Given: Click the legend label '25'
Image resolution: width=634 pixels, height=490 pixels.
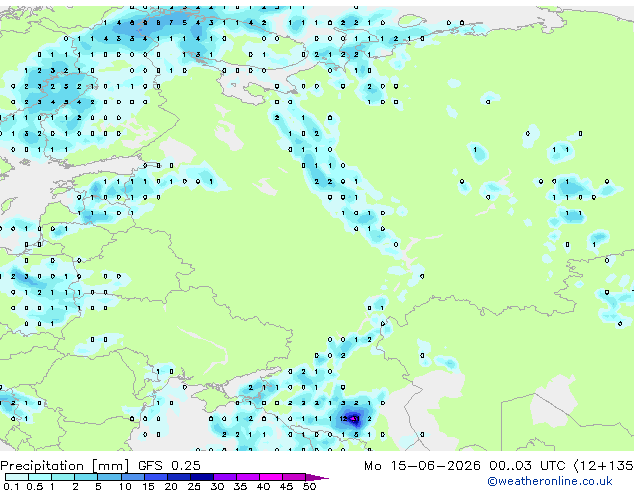Looking at the screenshot, I should [x=194, y=486].
